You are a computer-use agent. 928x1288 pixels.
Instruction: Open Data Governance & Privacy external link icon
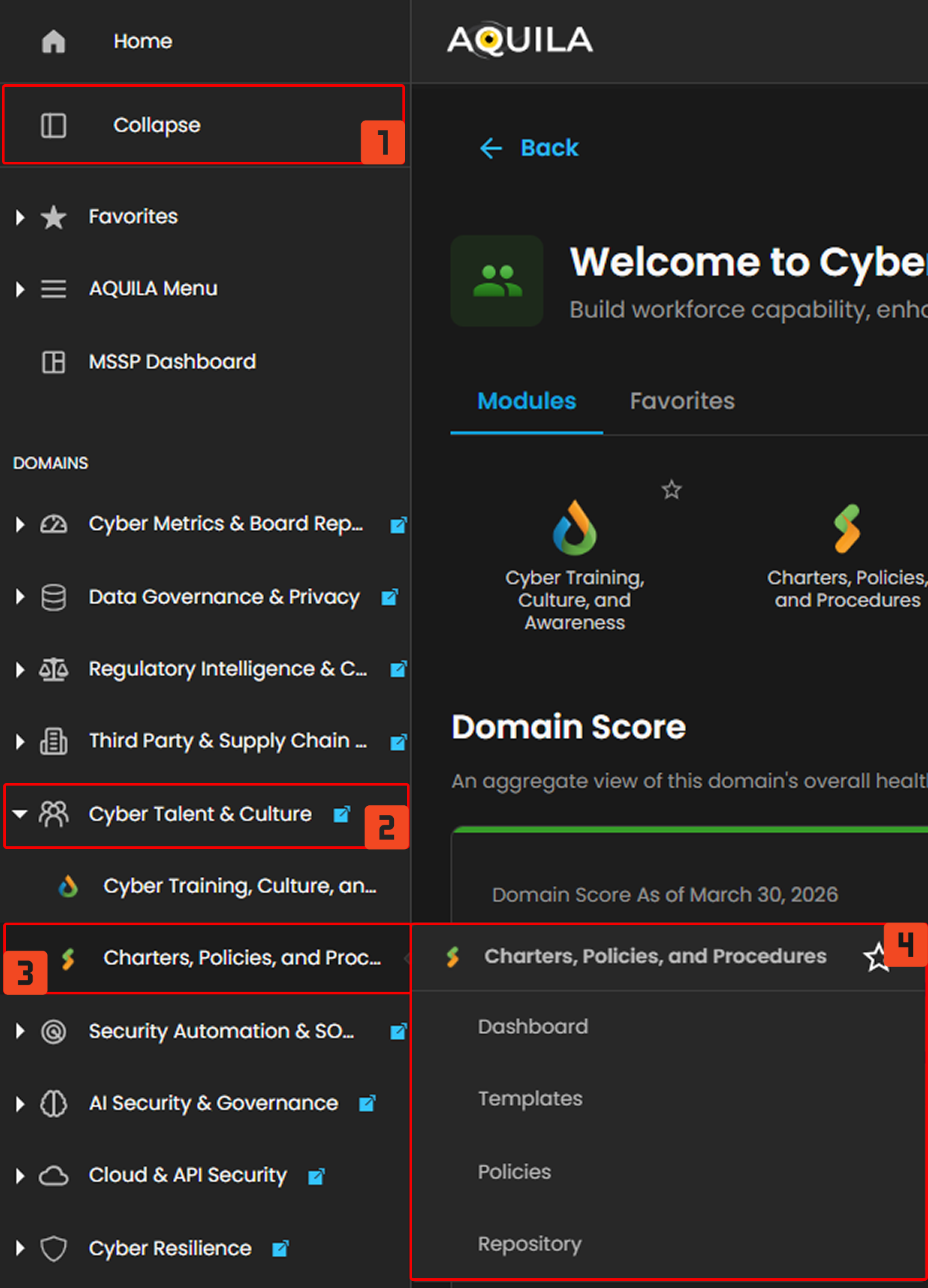[389, 597]
